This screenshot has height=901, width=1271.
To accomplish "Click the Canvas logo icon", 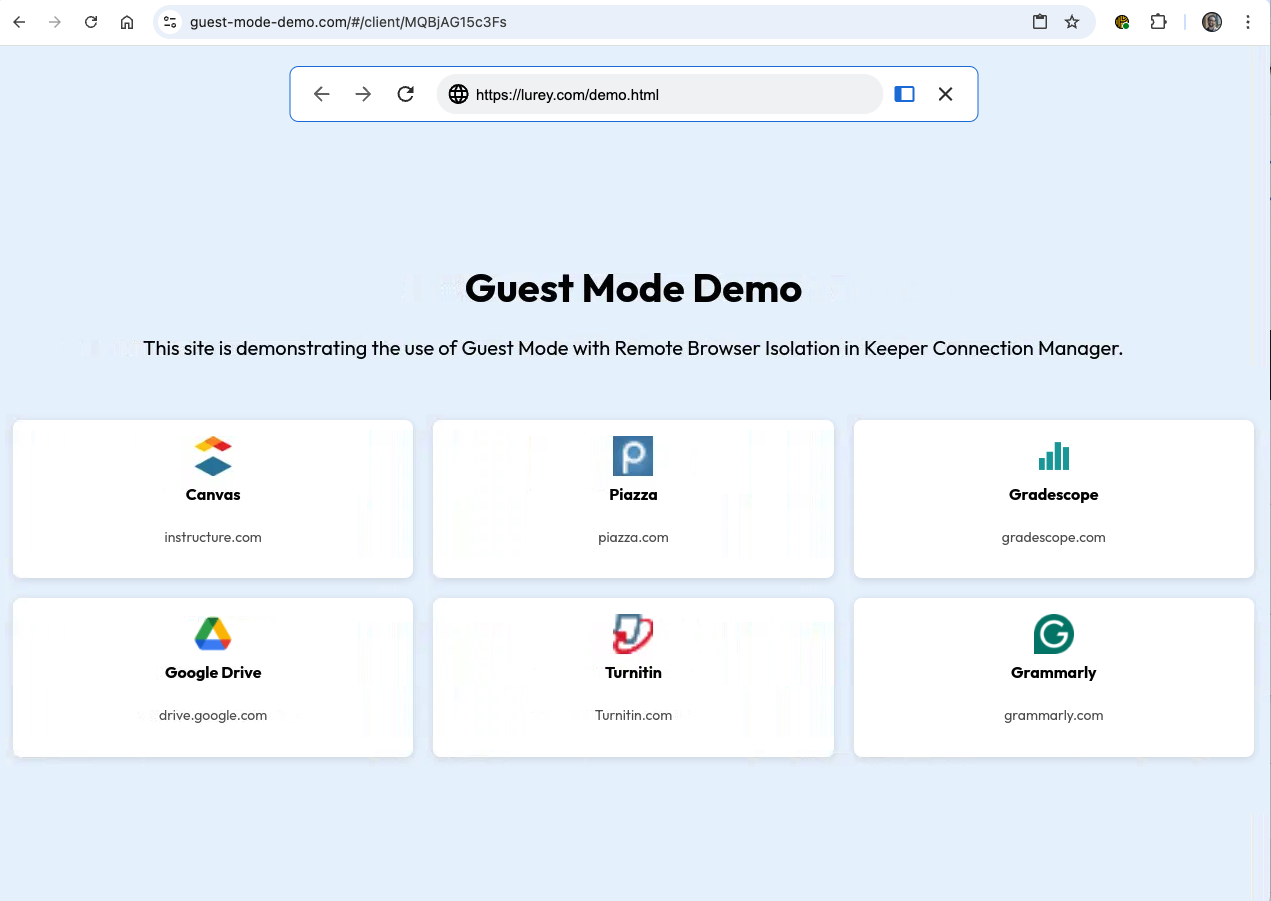I will [x=213, y=456].
